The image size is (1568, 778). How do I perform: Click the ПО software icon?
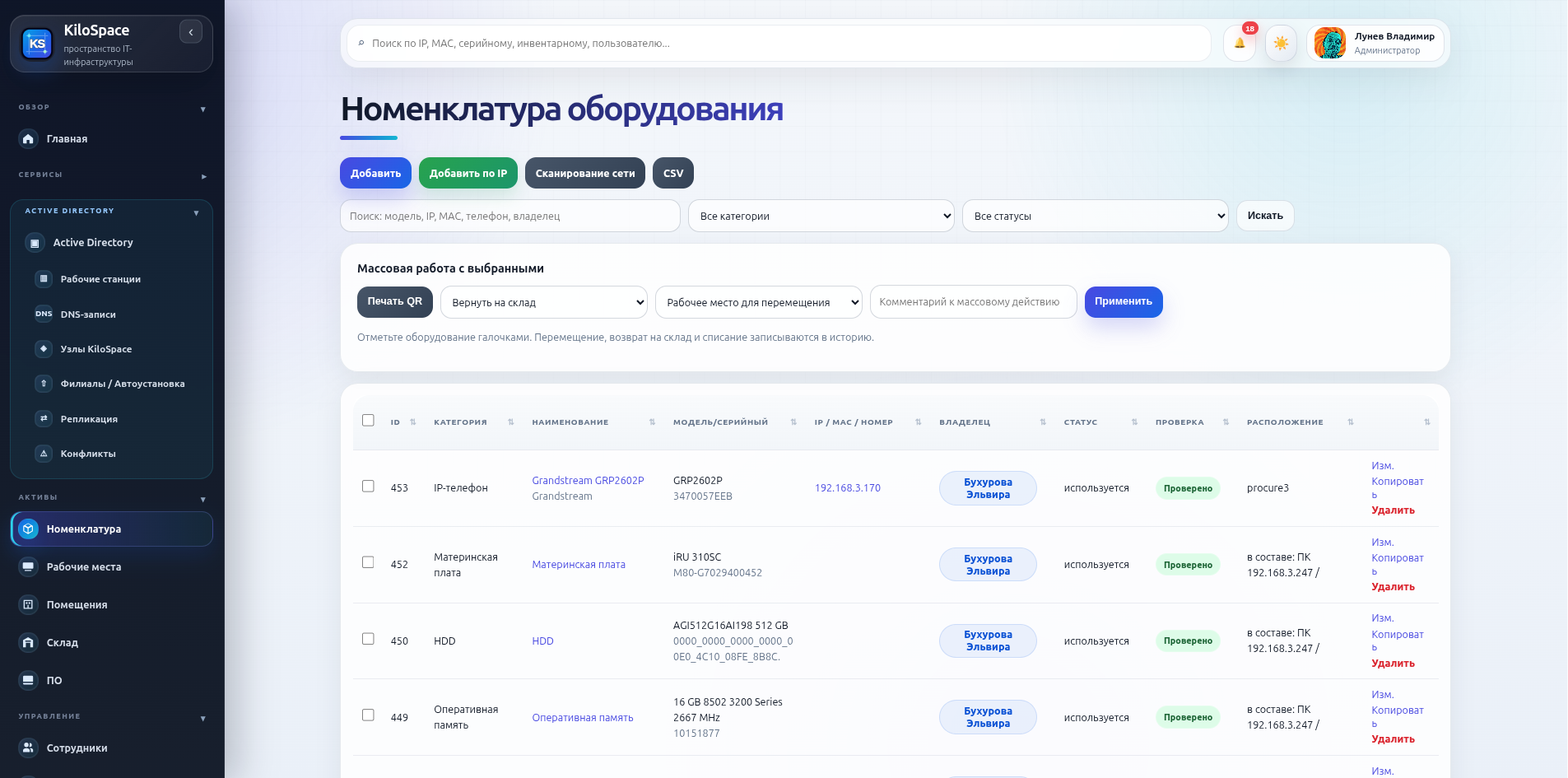(29, 681)
